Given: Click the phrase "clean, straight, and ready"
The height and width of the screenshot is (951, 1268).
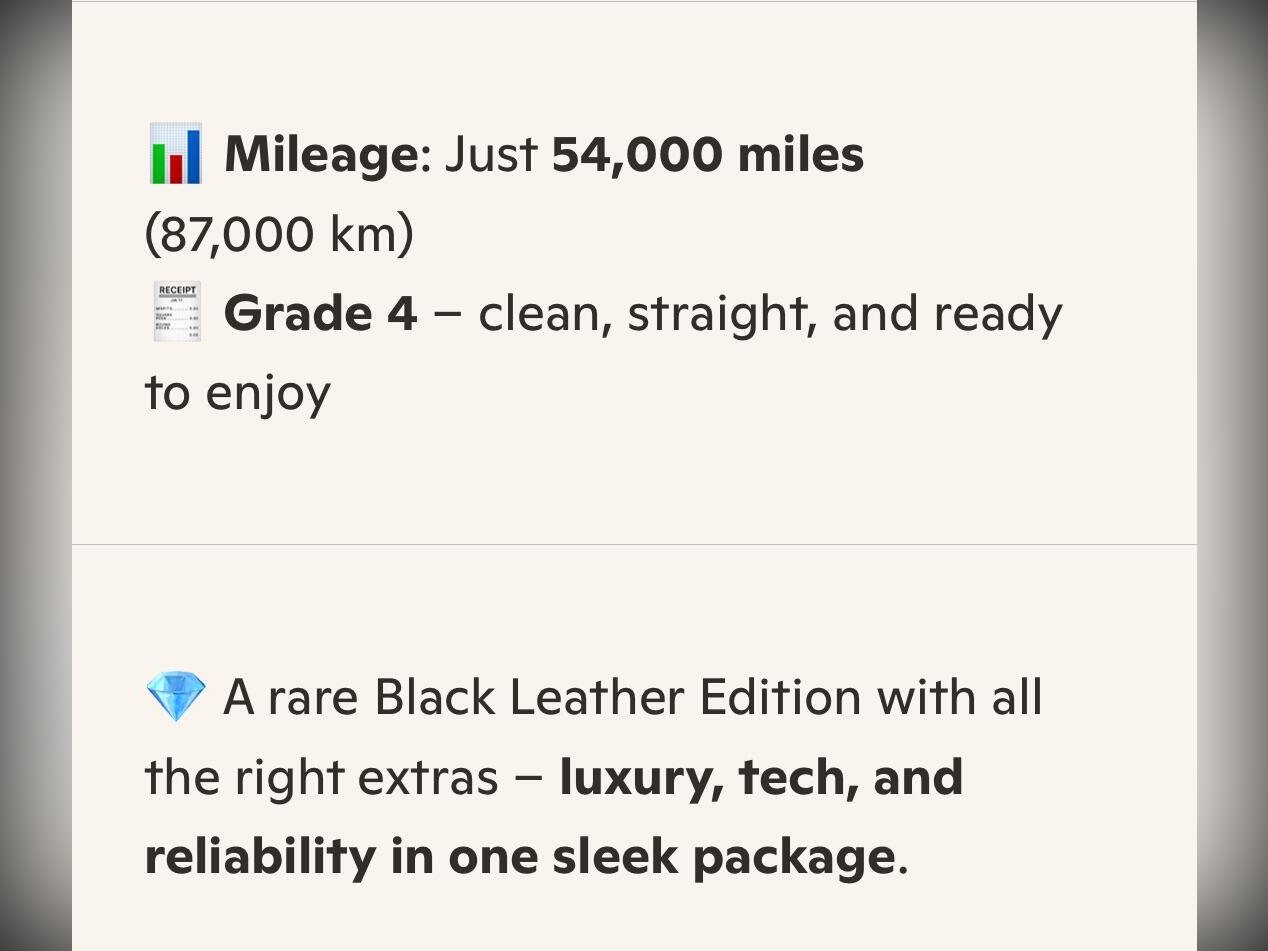Looking at the screenshot, I should tap(770, 313).
